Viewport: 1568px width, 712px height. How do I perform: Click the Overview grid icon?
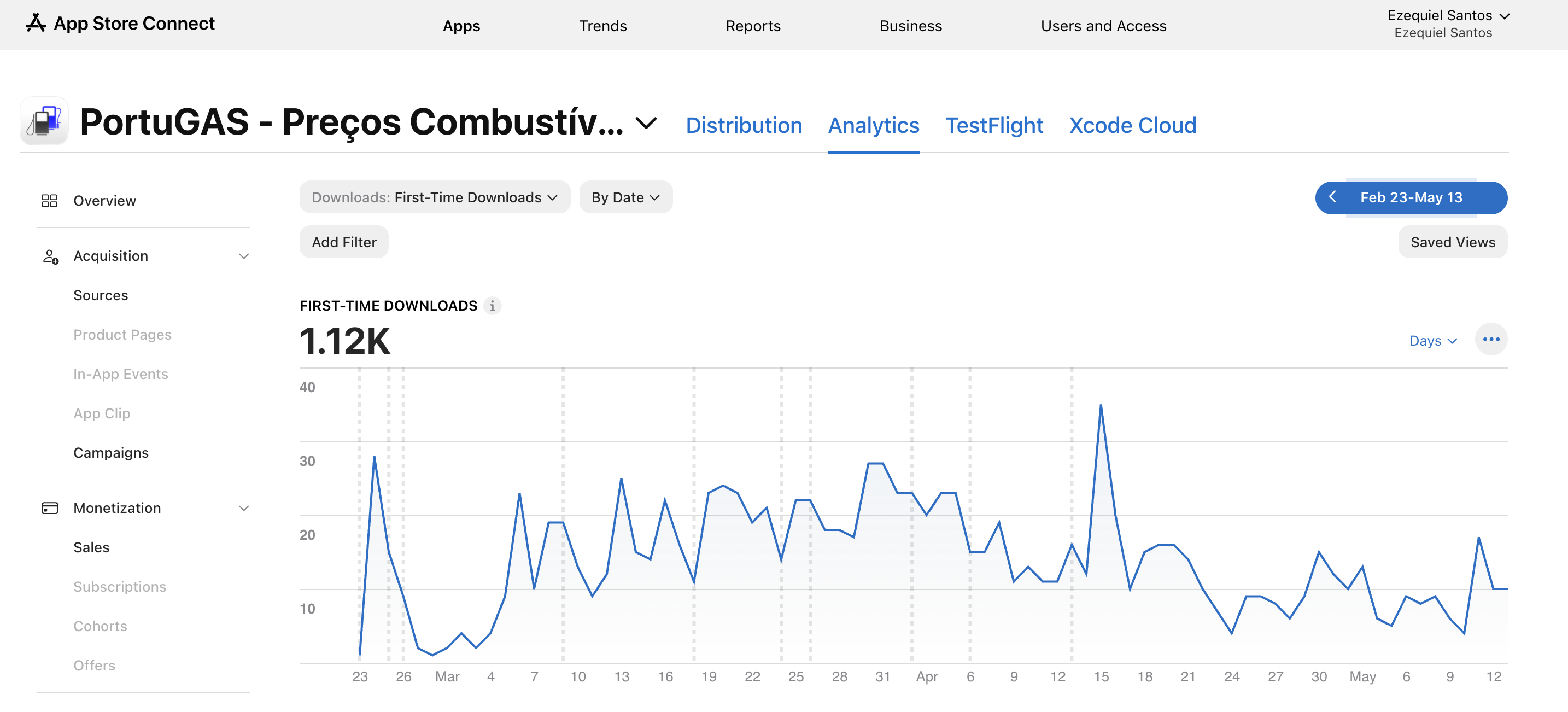point(49,200)
